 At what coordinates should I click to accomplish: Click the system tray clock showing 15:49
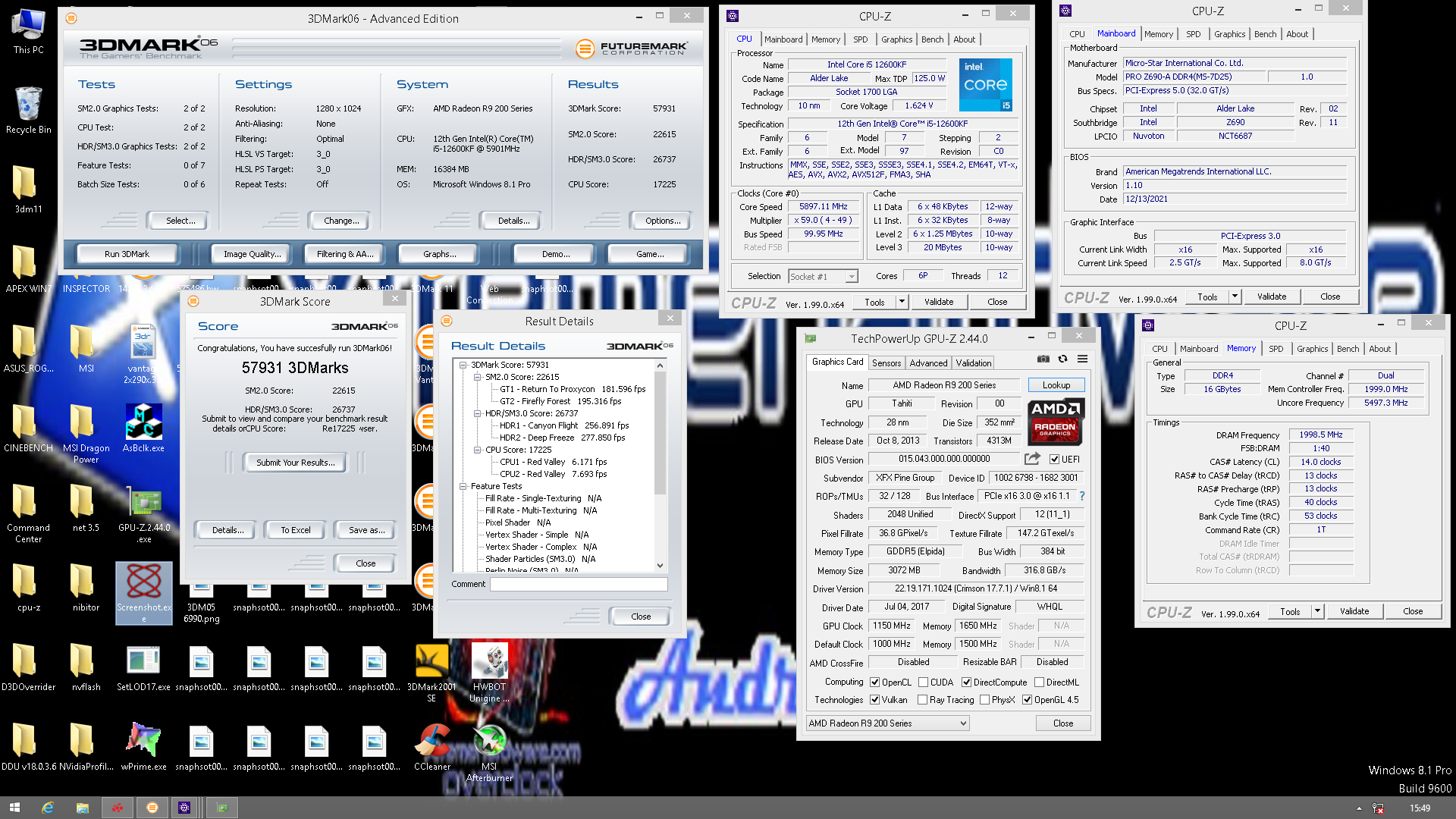pyautogui.click(x=1420, y=808)
